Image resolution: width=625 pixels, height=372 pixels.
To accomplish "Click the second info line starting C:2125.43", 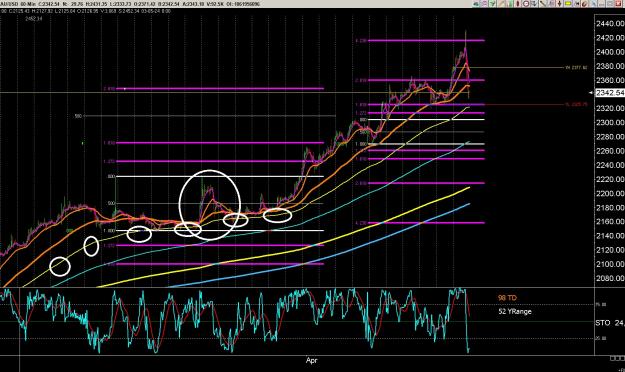I will click(85, 11).
